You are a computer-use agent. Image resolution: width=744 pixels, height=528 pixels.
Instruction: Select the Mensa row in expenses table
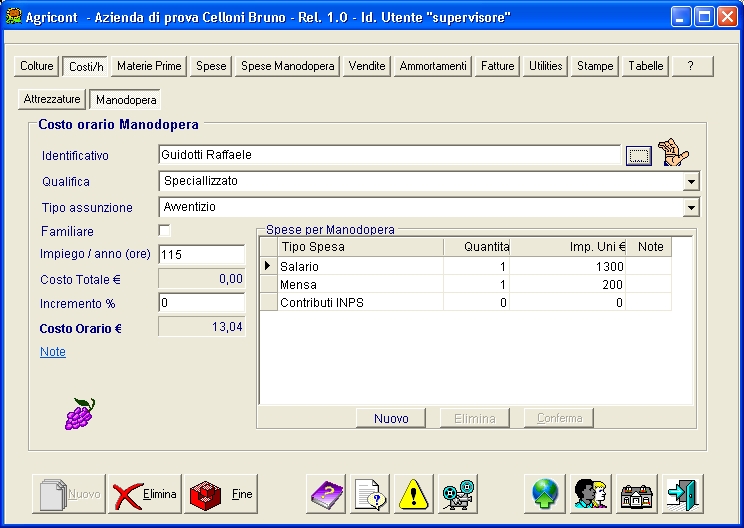pyautogui.click(x=360, y=285)
